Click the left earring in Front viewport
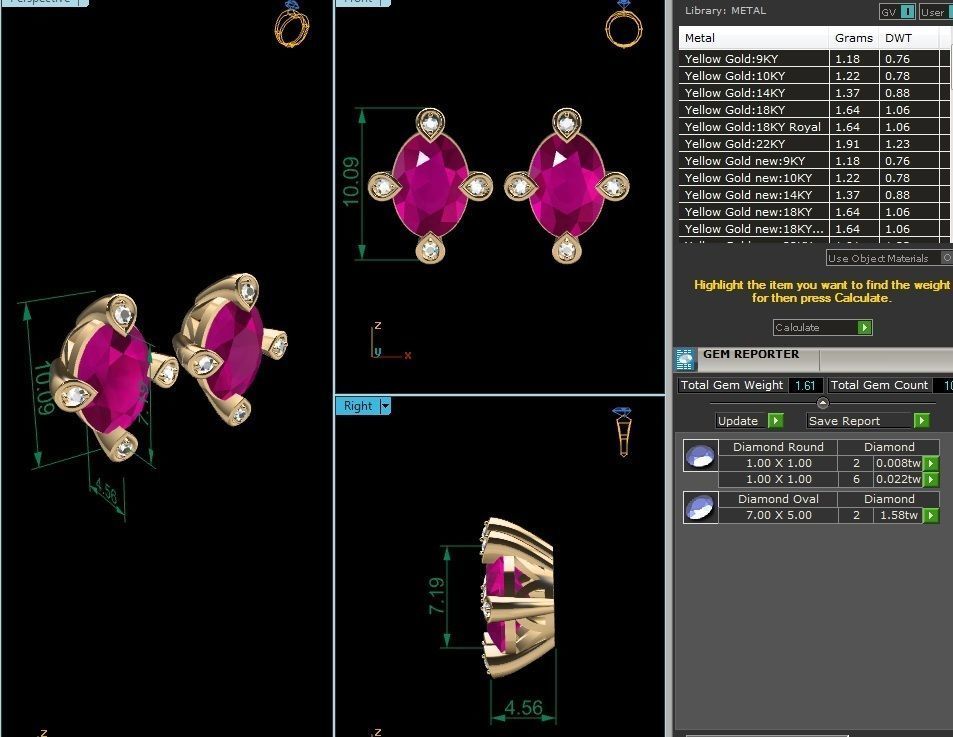Image resolution: width=953 pixels, height=737 pixels. pos(430,186)
